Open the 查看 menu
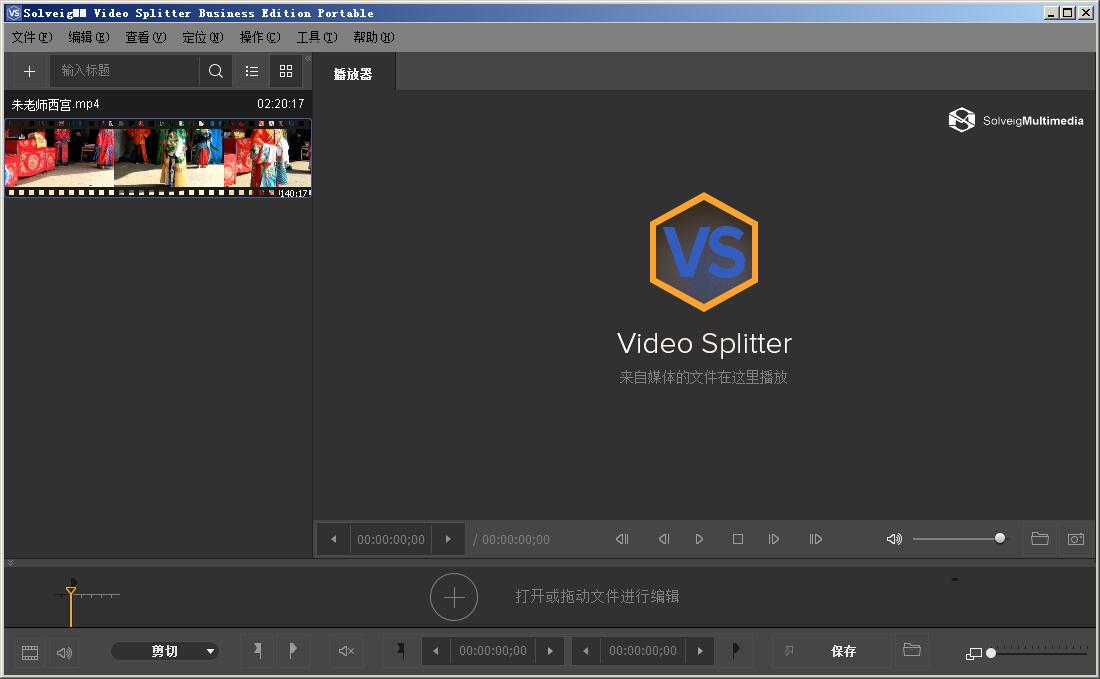This screenshot has height=679, width=1100. click(x=145, y=37)
